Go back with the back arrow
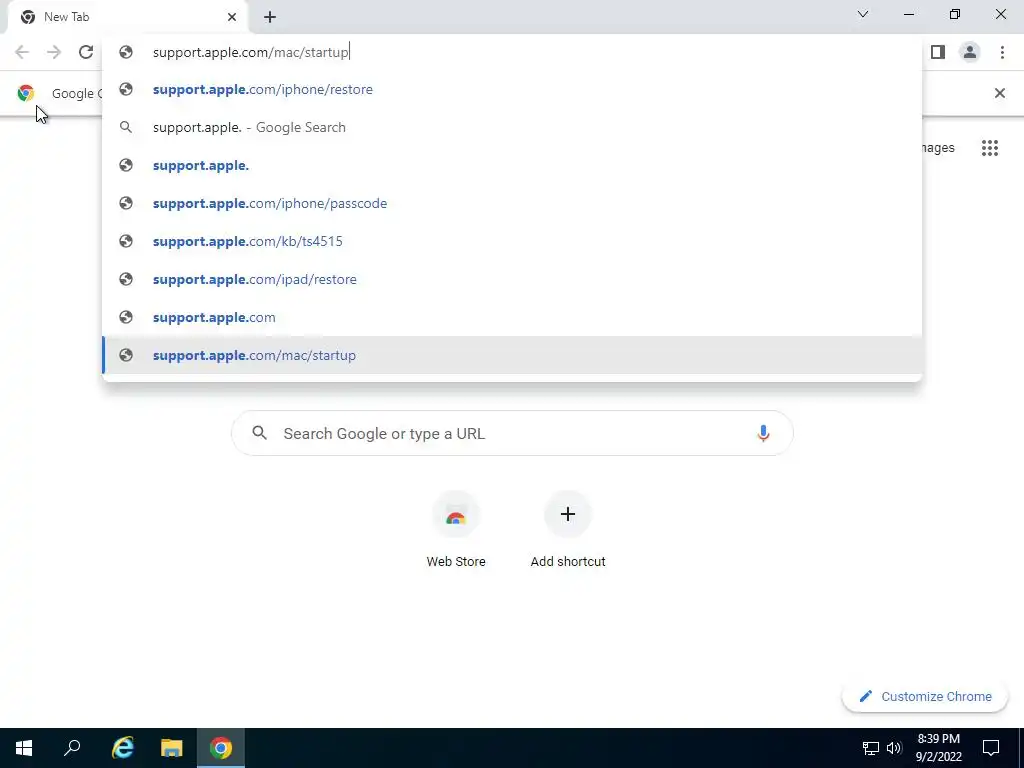Screen dimensions: 1024x768 click(22, 52)
